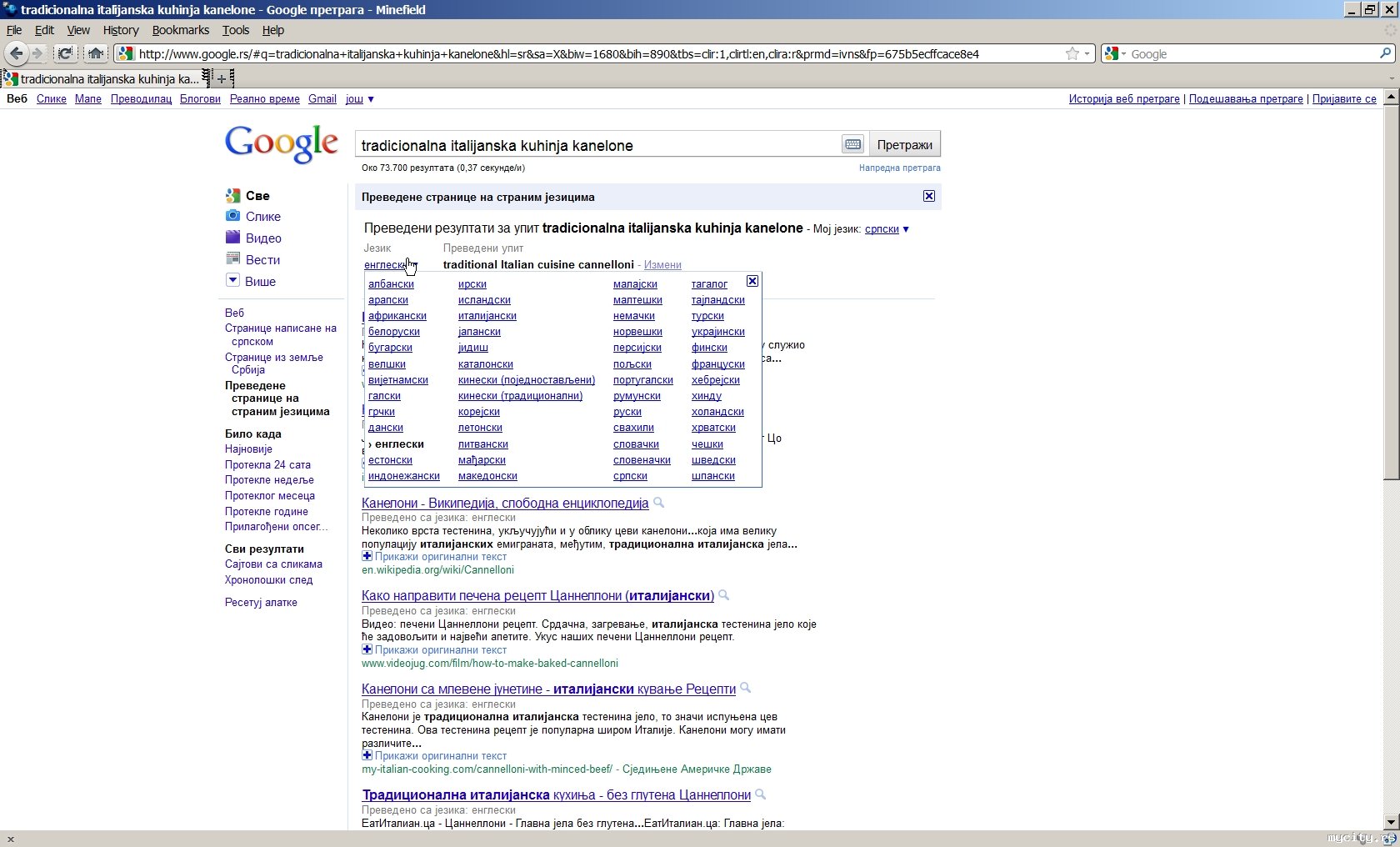Click the browser Back arrow button

click(x=16, y=53)
